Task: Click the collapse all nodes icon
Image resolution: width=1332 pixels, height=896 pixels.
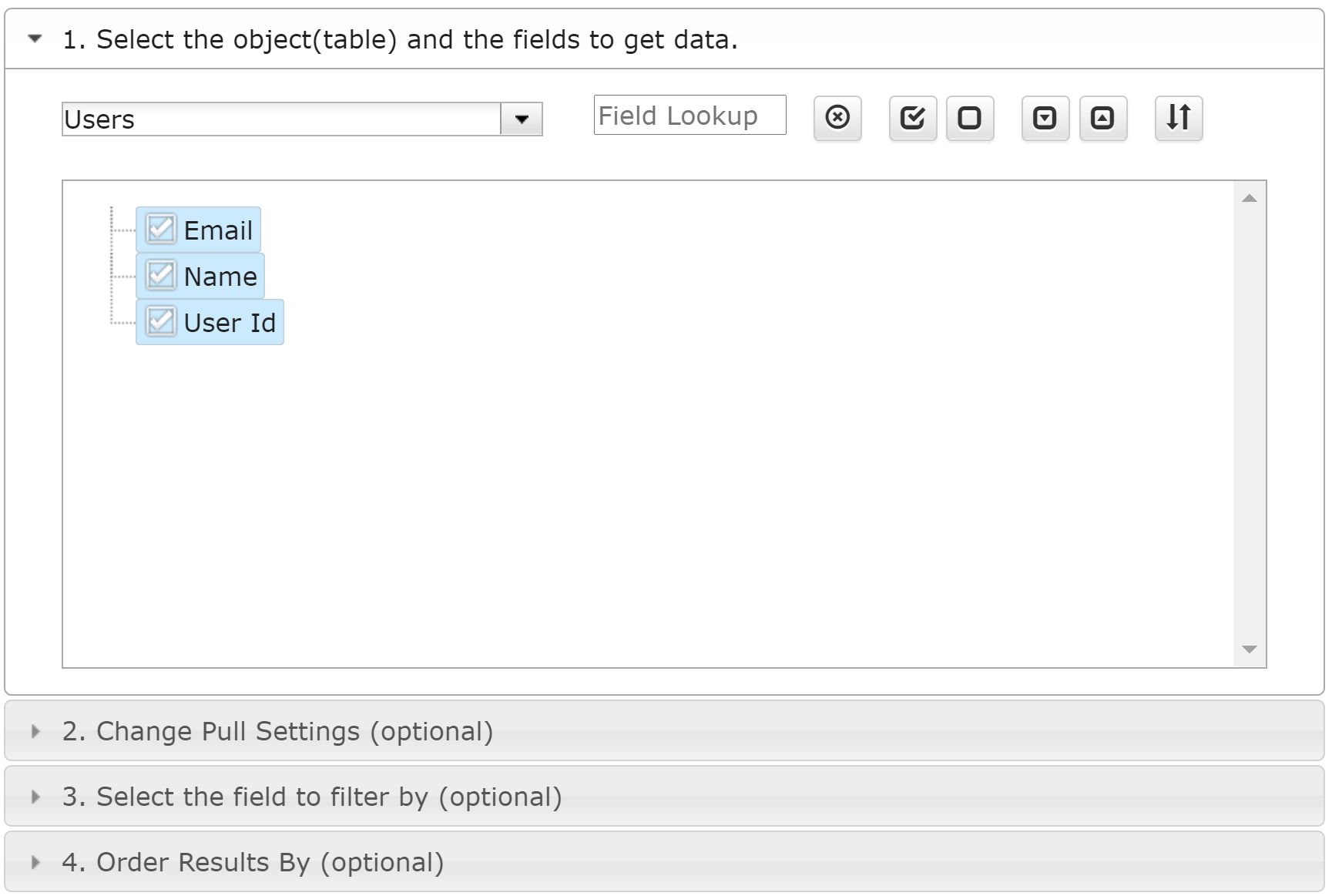Action: (x=1103, y=118)
